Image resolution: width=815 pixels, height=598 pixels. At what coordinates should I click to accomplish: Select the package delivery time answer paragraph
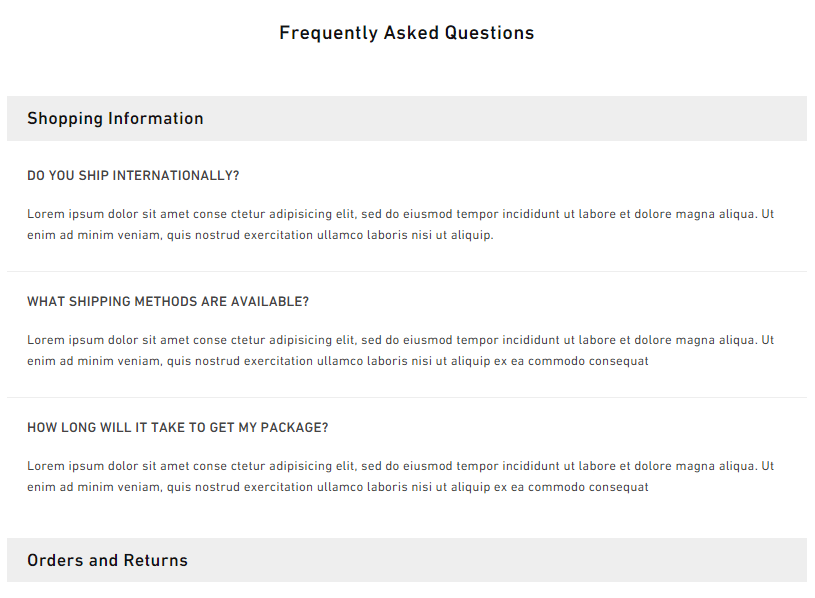[401, 476]
